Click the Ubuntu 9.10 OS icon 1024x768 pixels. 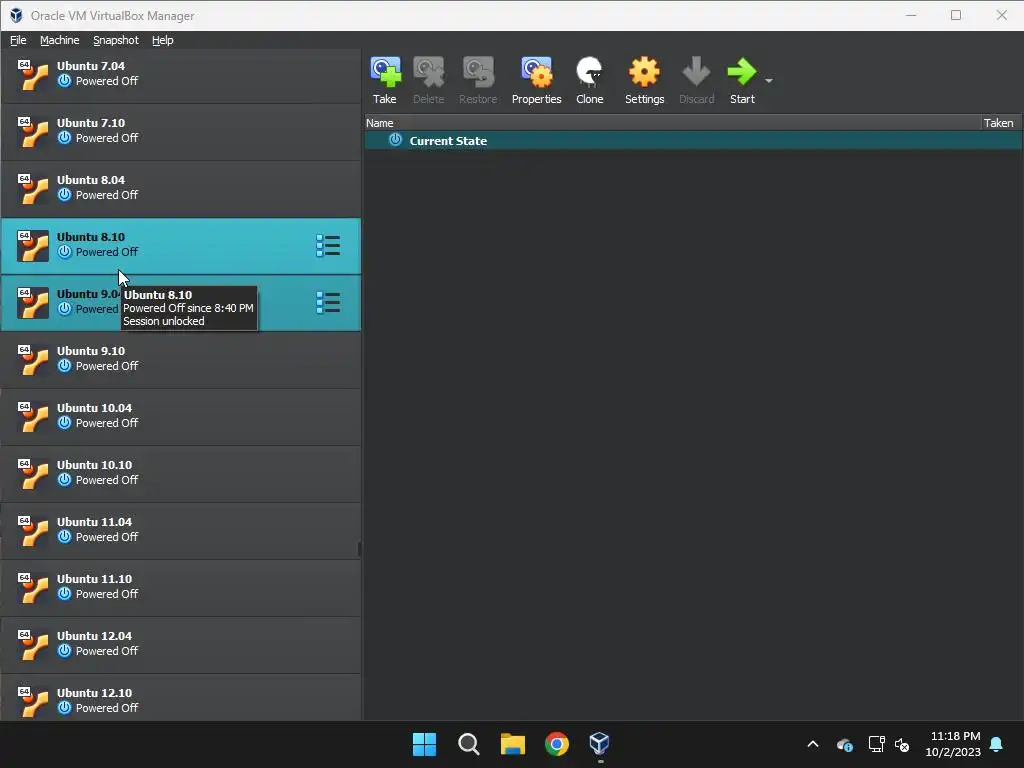click(33, 360)
